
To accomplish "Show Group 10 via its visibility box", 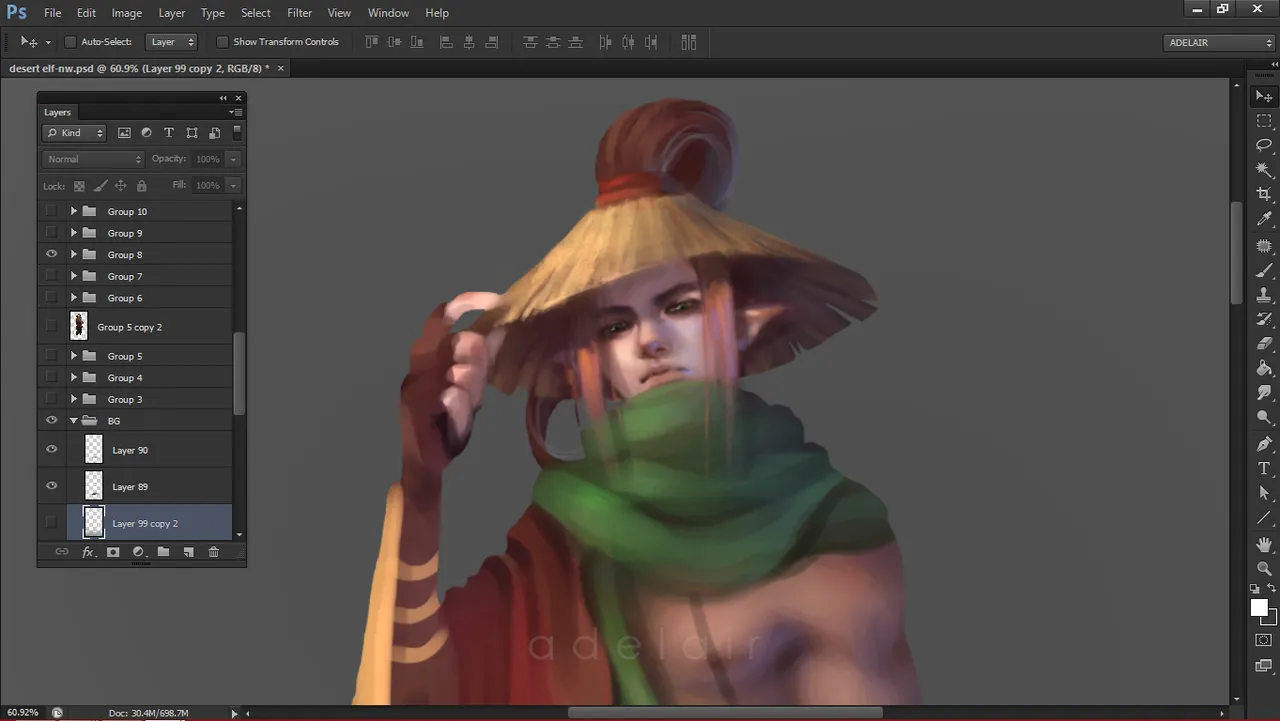I will click(52, 211).
